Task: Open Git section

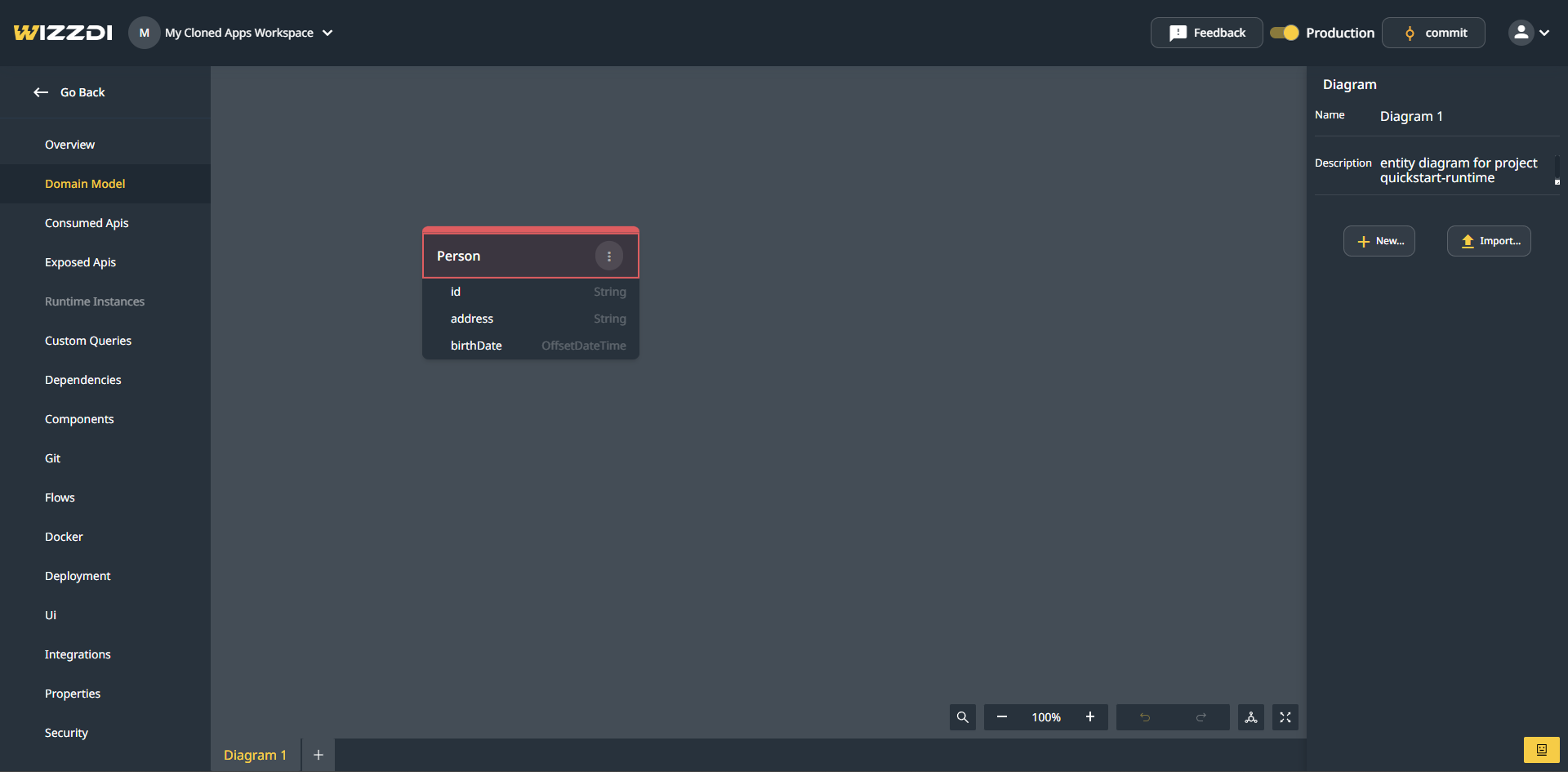Action: coord(105,458)
